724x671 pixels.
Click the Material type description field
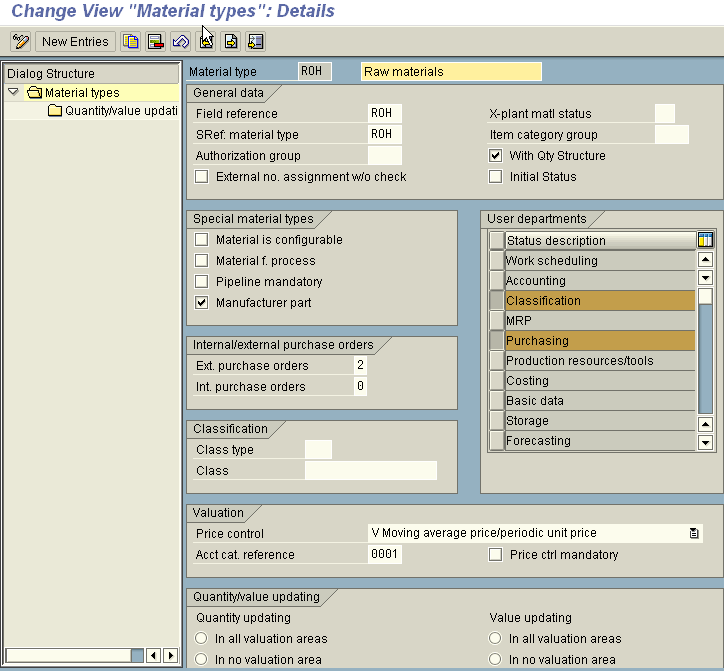click(x=451, y=72)
